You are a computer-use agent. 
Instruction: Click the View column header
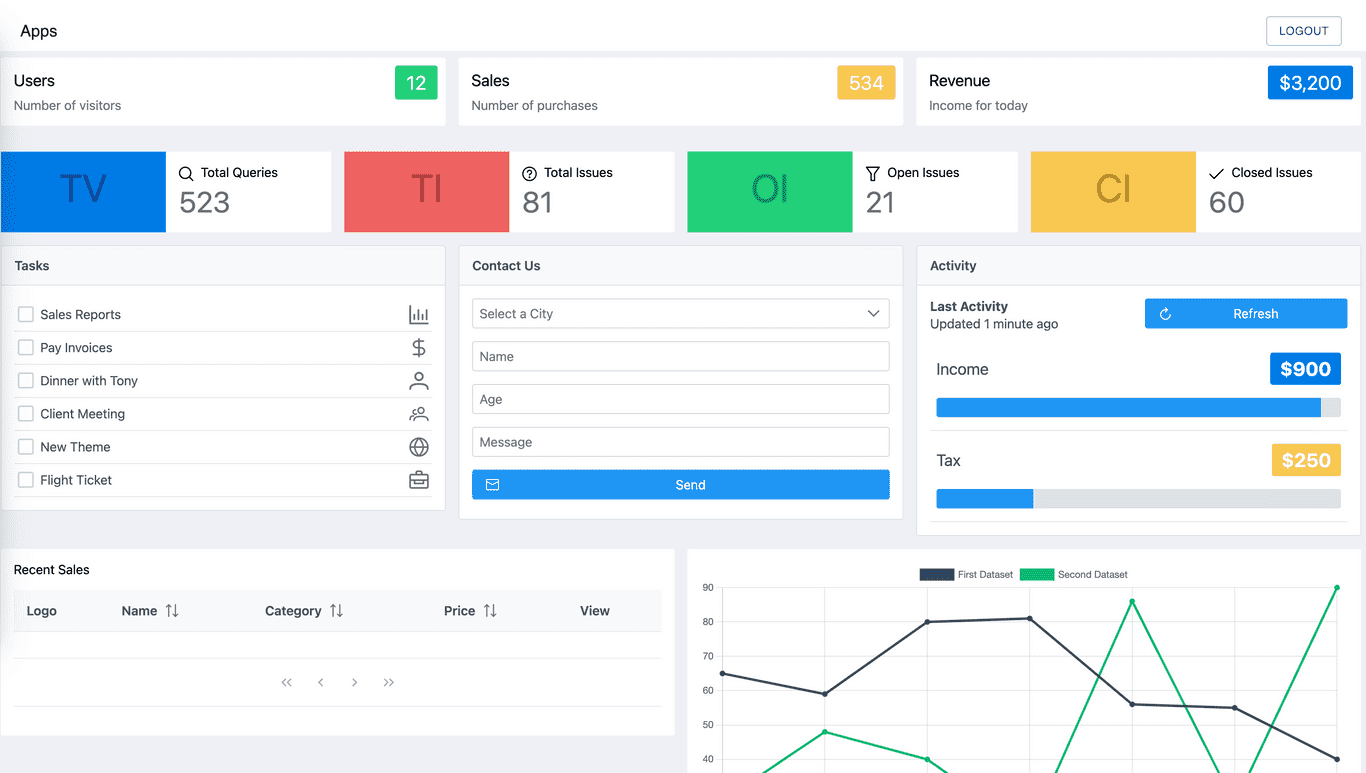point(595,611)
